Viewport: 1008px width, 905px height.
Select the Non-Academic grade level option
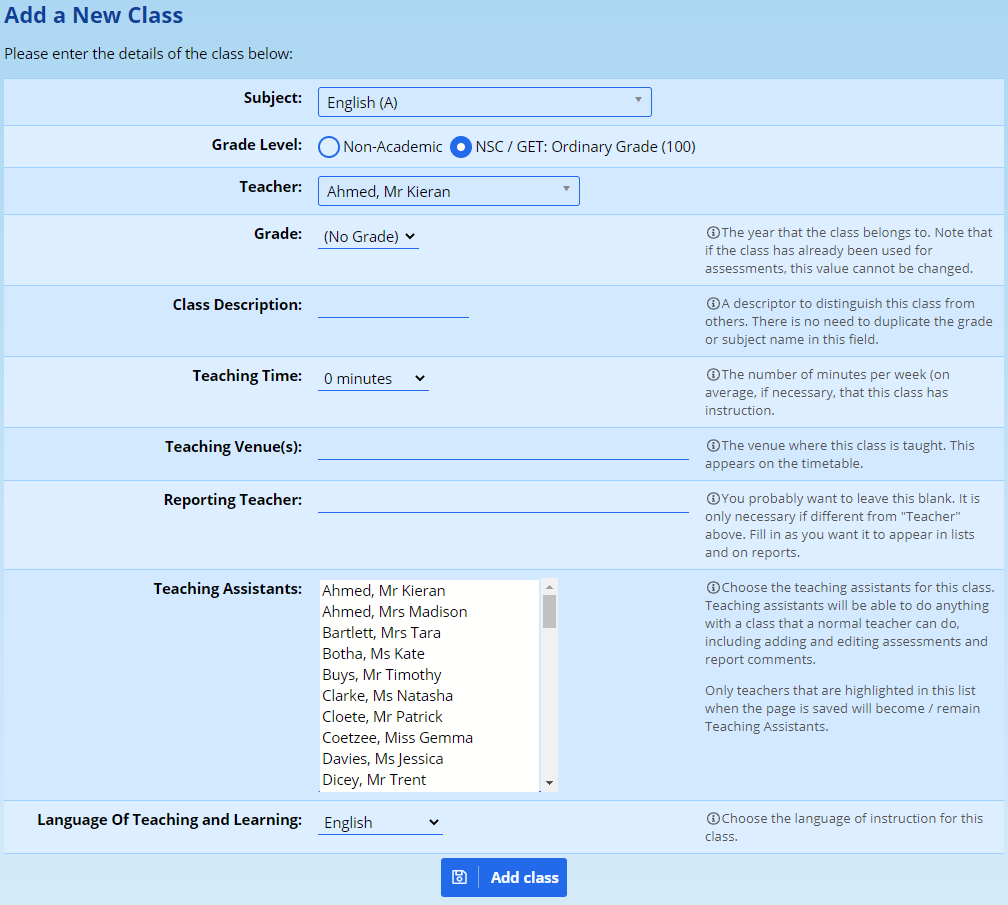pyautogui.click(x=329, y=147)
